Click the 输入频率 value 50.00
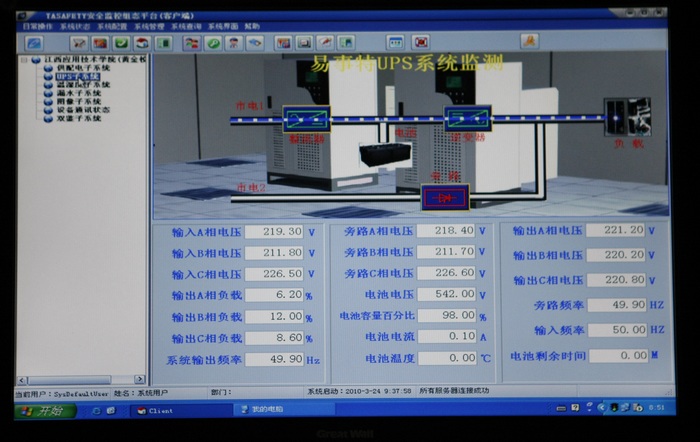 point(617,330)
